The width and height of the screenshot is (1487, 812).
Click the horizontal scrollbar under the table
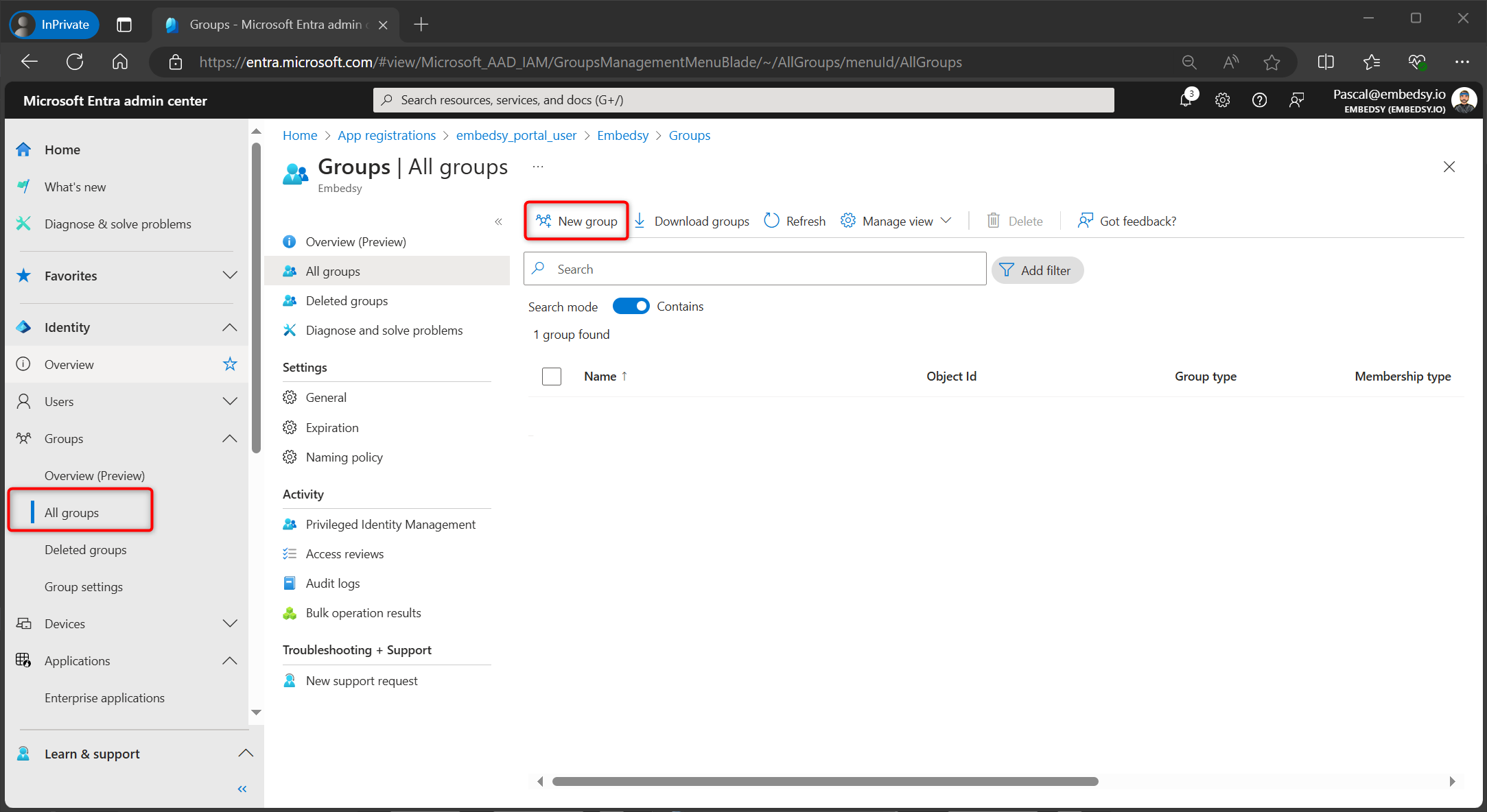click(824, 782)
